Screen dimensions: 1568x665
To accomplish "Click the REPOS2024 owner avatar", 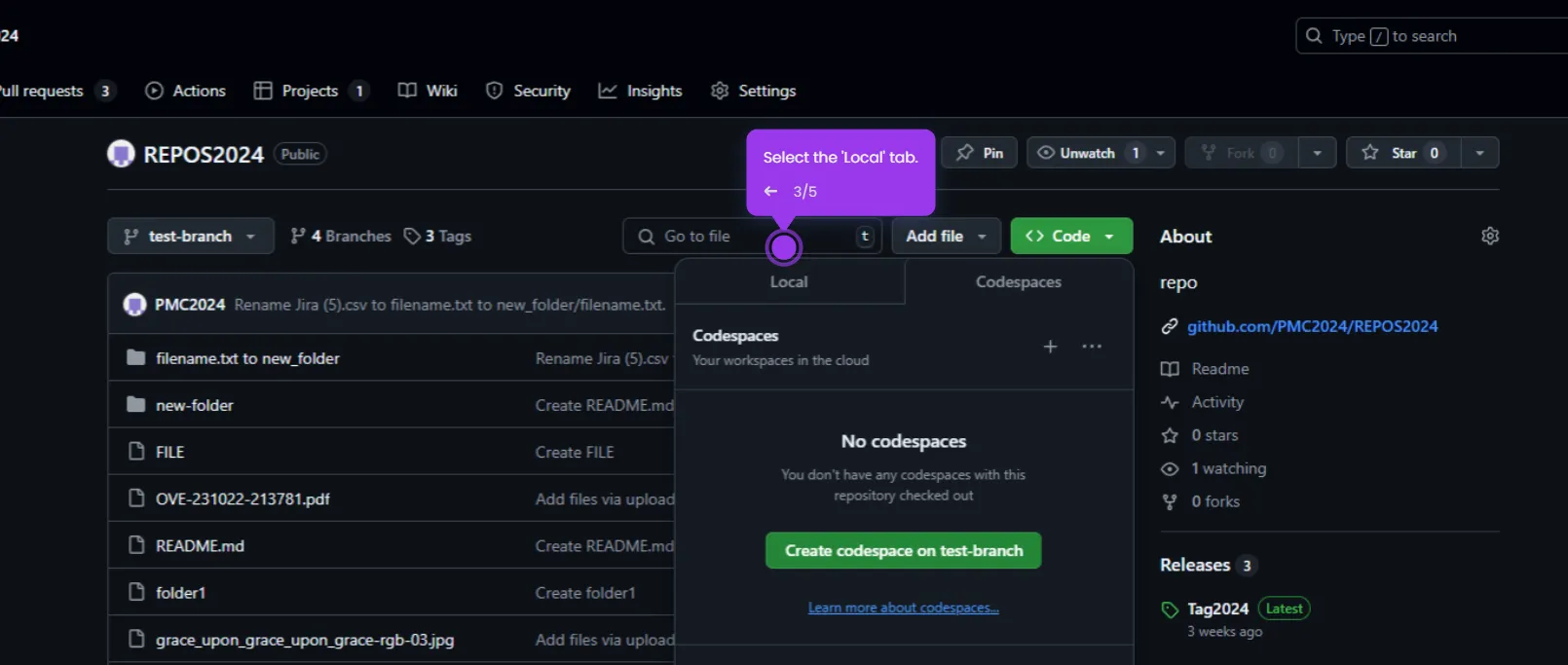I will point(121,154).
